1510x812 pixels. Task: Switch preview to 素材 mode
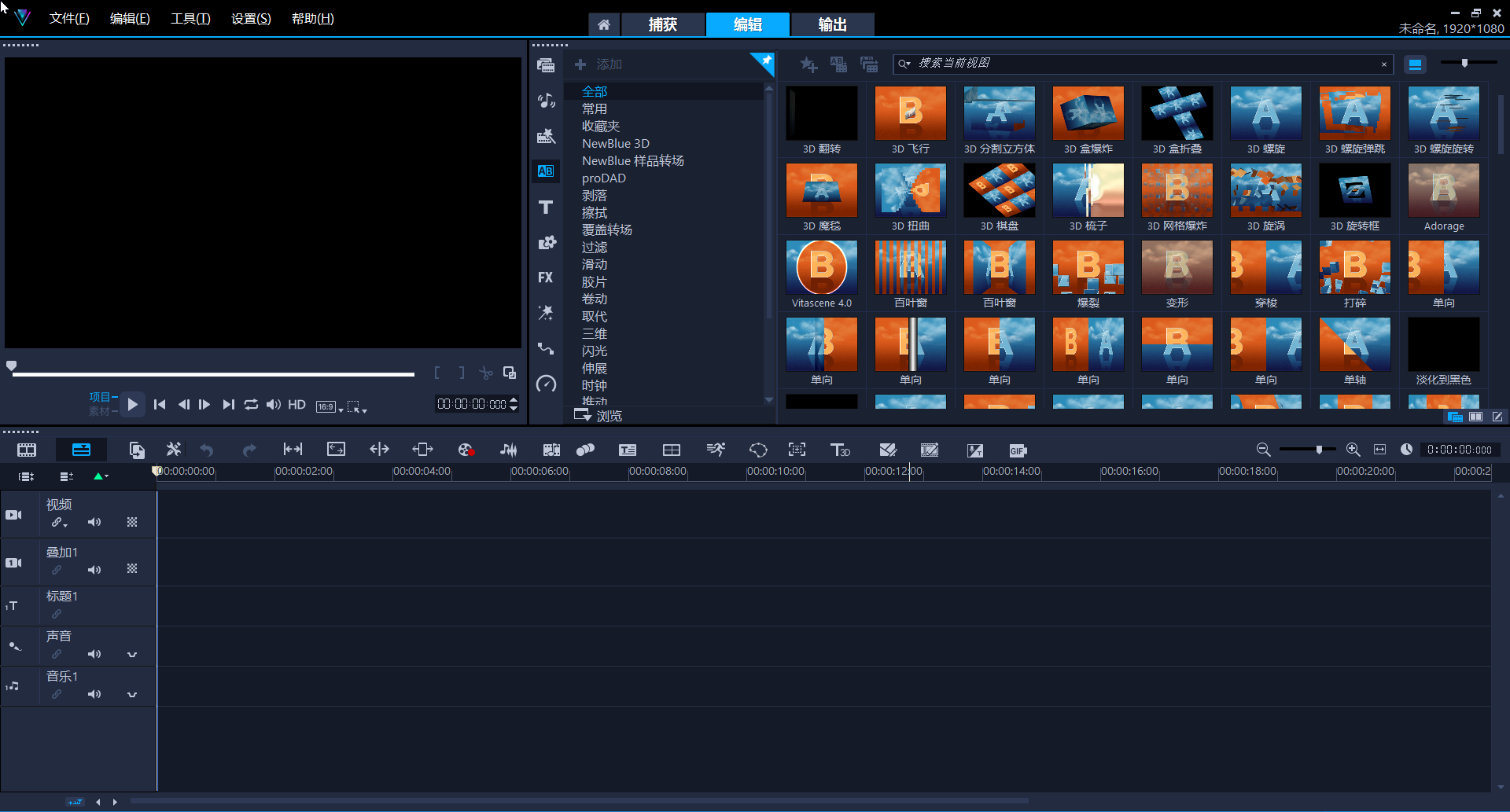coord(100,411)
